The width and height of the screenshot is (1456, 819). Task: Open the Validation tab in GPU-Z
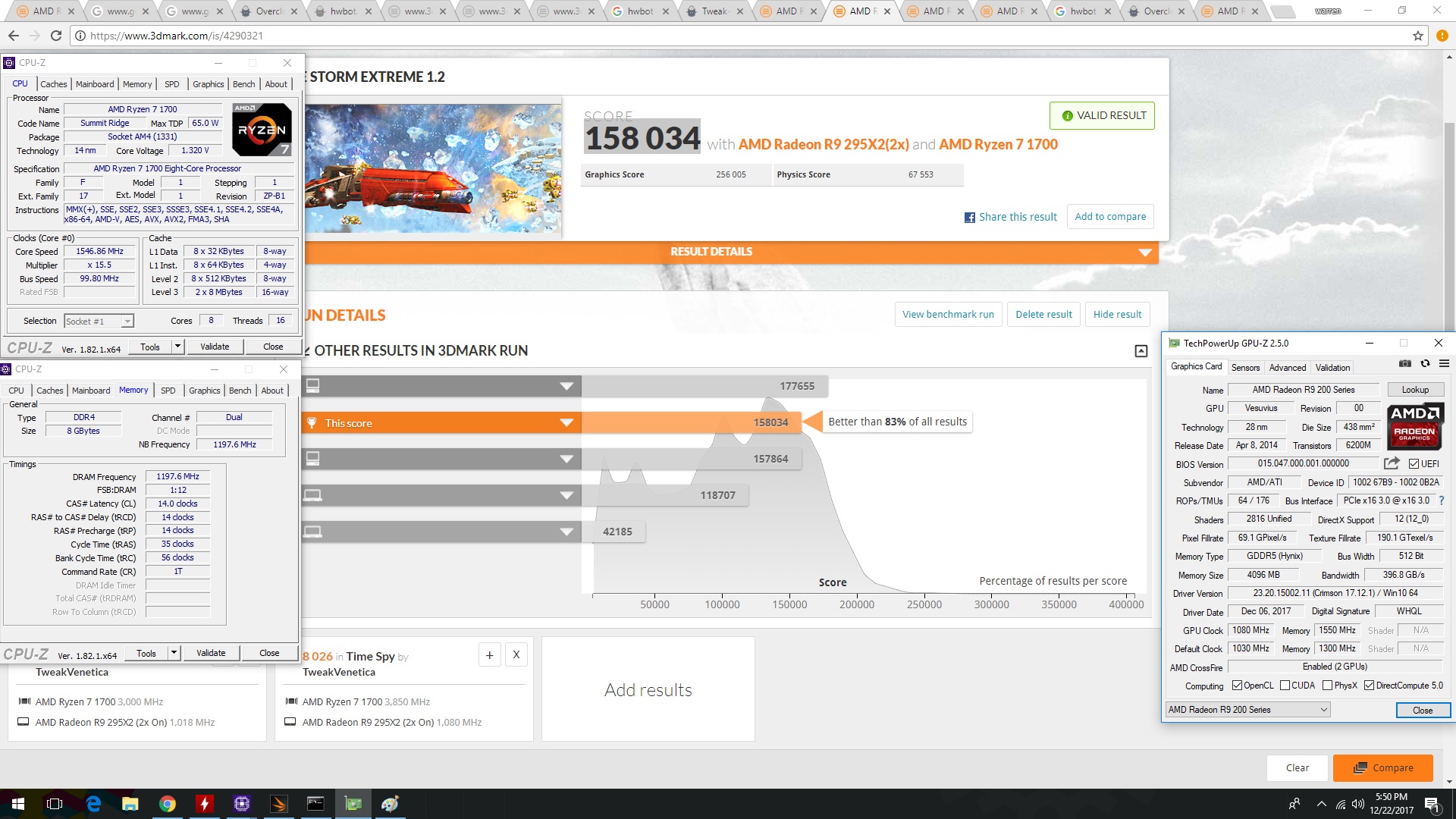(x=1332, y=368)
